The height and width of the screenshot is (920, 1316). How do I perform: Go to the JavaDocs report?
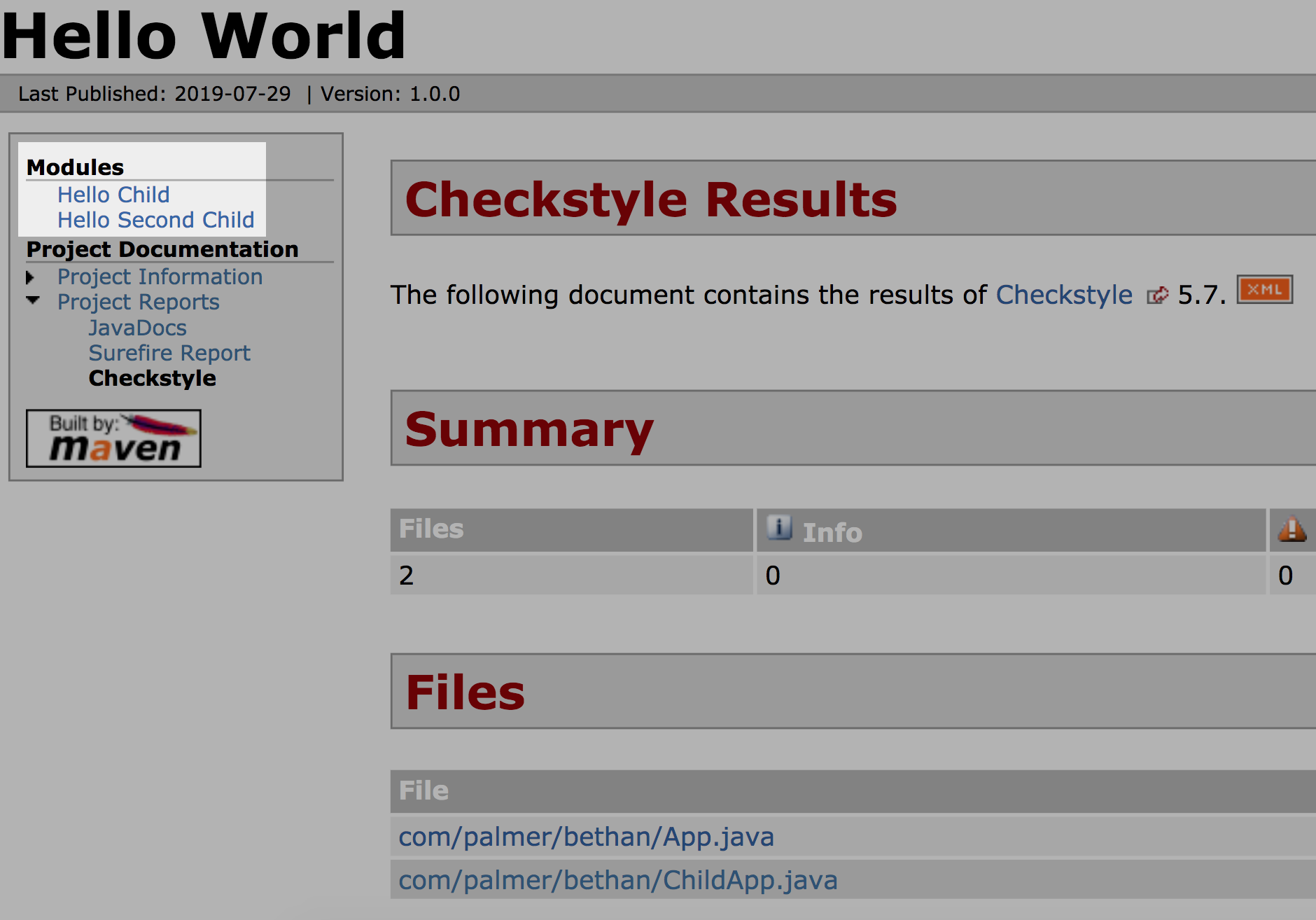(x=137, y=328)
